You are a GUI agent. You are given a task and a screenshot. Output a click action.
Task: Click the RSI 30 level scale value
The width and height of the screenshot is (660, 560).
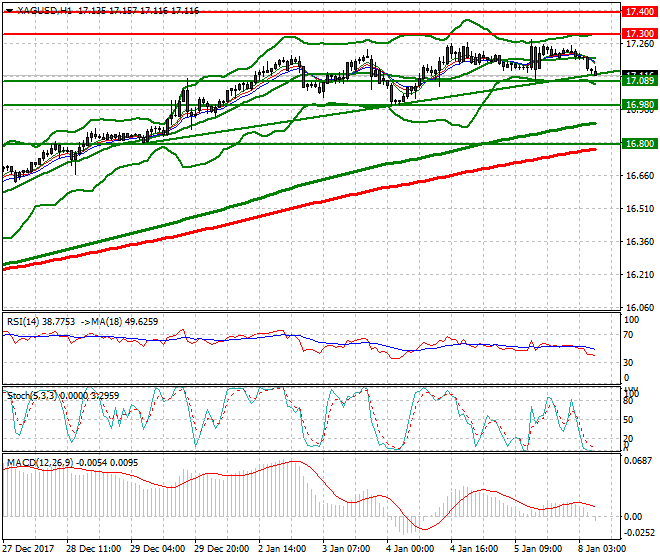[628, 363]
